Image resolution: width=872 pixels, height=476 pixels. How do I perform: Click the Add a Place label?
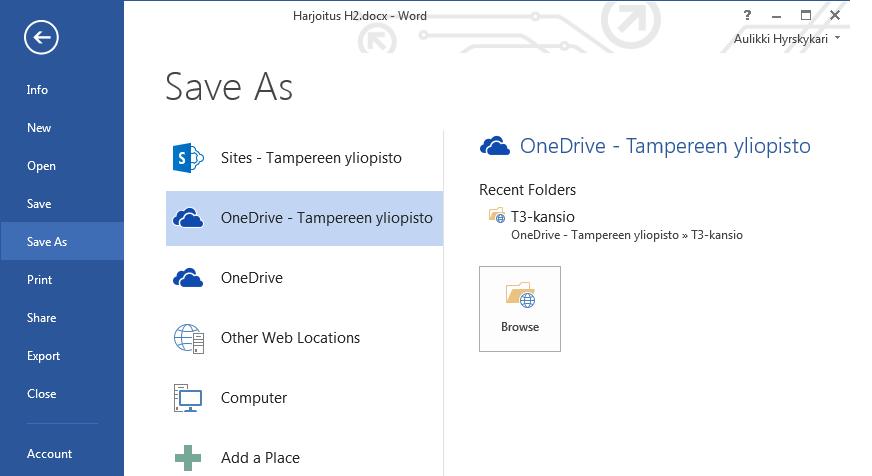[x=260, y=458]
